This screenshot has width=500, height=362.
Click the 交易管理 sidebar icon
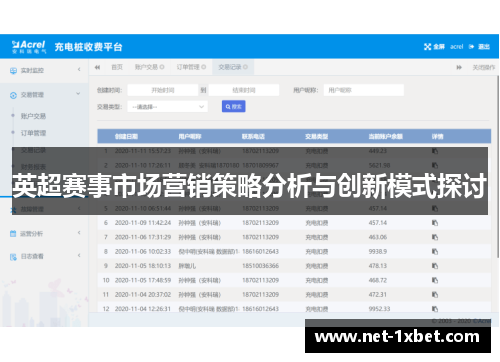pos(13,95)
